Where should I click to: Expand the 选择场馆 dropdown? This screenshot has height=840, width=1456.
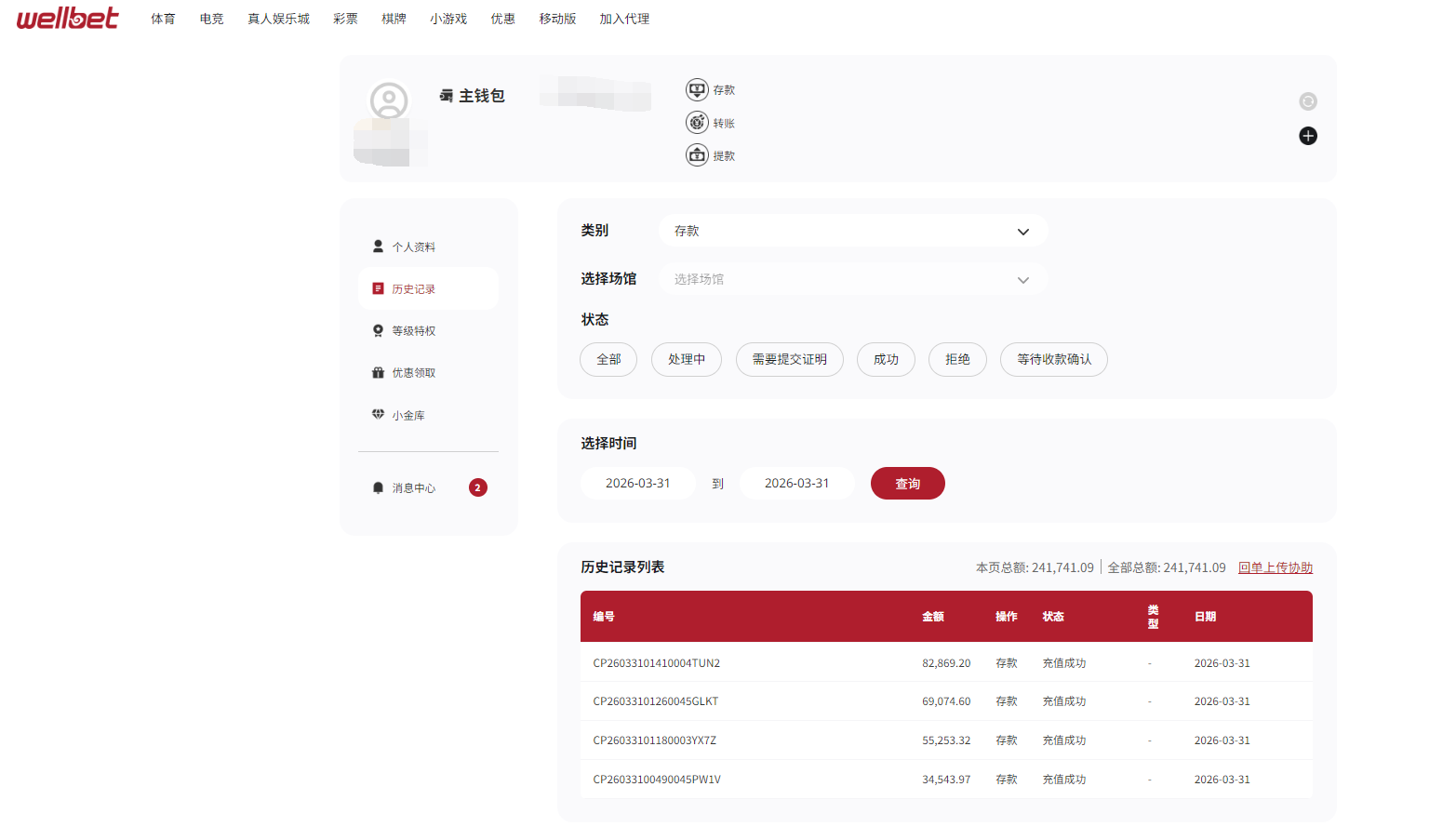point(852,278)
